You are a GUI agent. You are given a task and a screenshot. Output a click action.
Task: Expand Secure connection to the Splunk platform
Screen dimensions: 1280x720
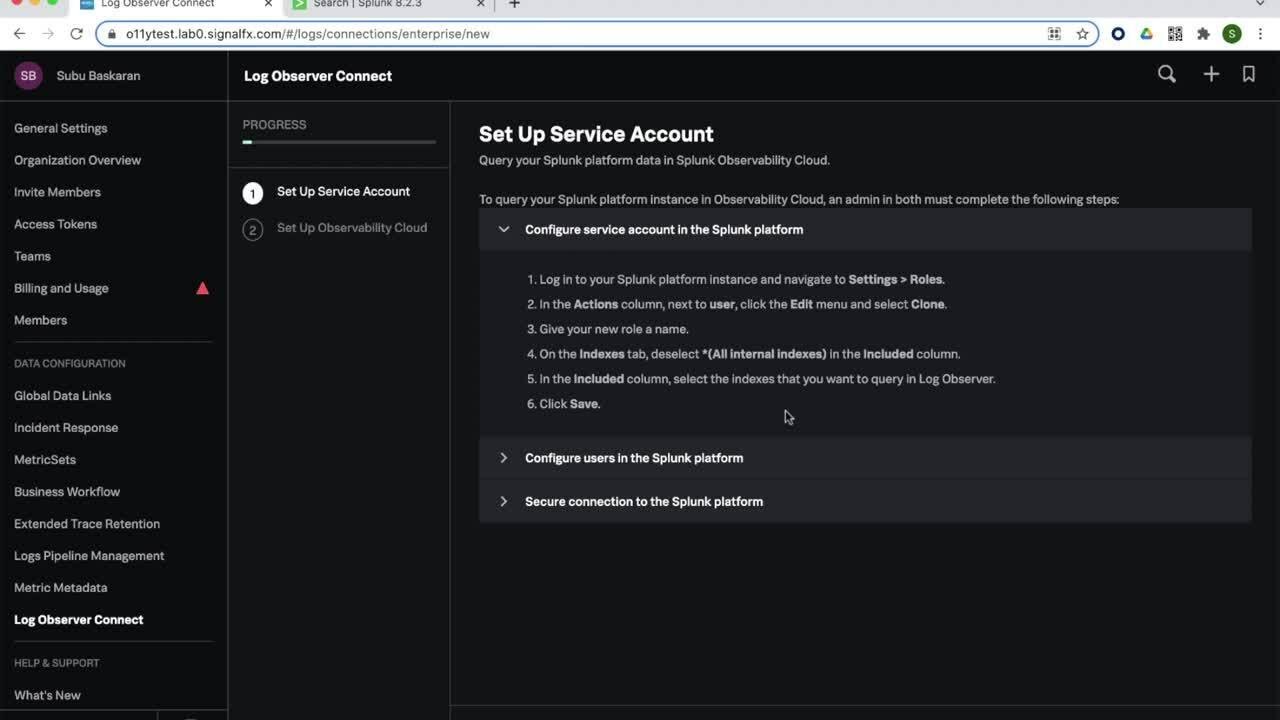point(865,501)
